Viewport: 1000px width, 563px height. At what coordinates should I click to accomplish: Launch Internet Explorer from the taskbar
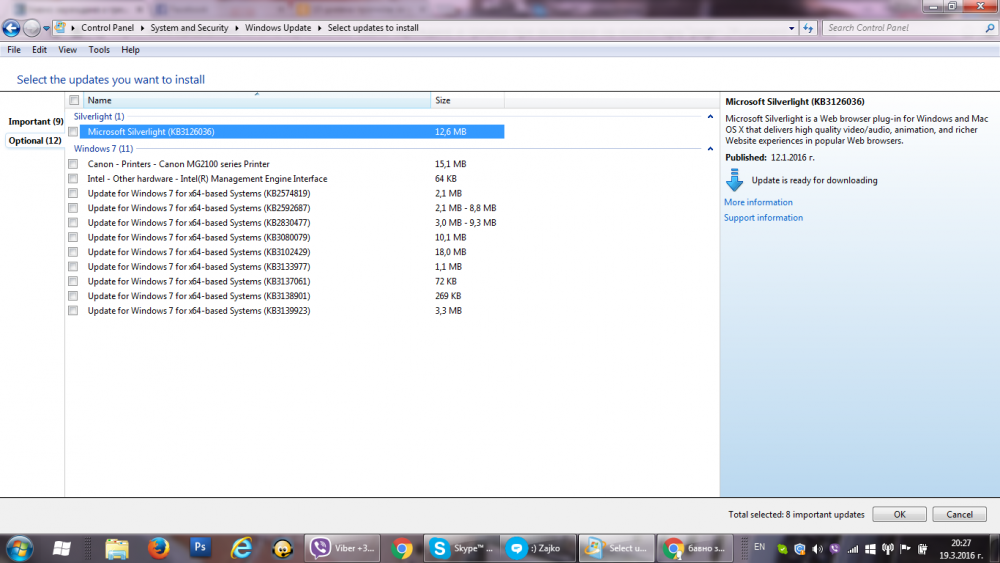[241, 548]
